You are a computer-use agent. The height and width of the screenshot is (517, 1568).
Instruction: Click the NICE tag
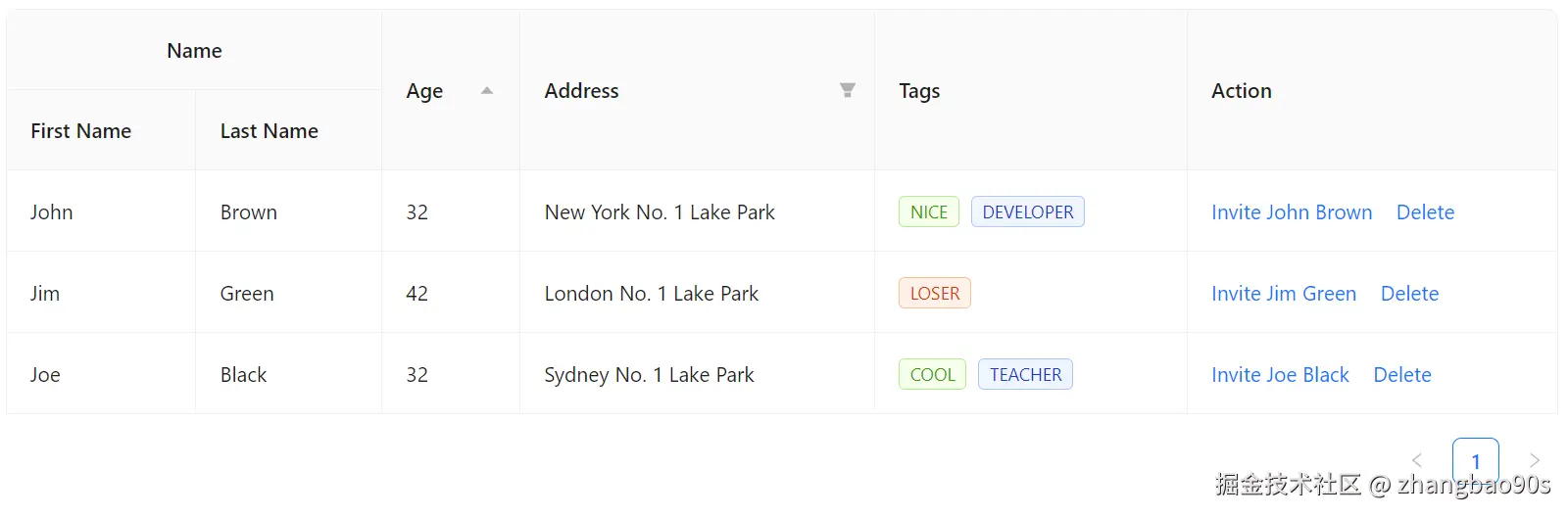tap(928, 212)
